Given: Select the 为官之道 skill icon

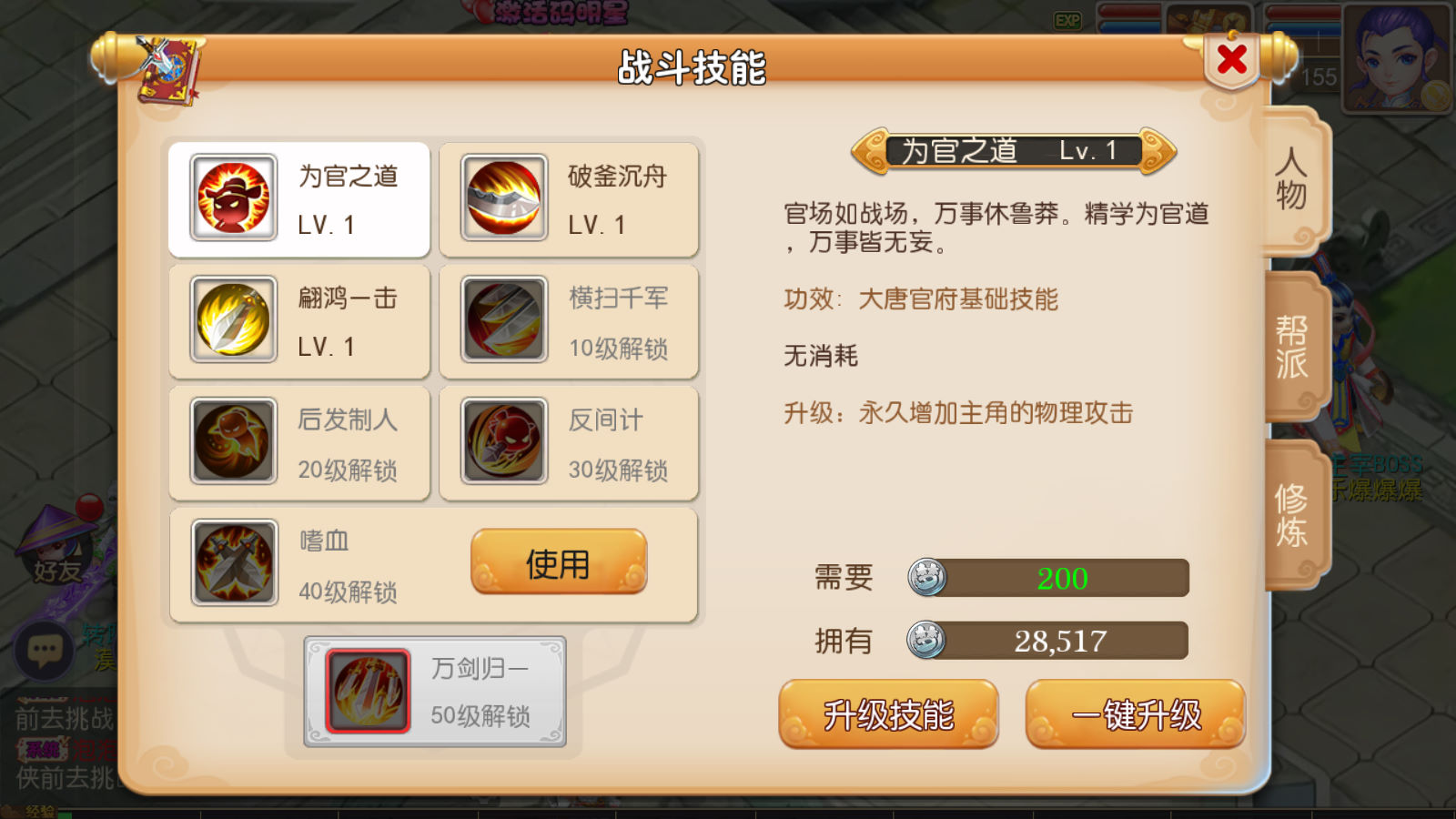Looking at the screenshot, I should [234, 197].
